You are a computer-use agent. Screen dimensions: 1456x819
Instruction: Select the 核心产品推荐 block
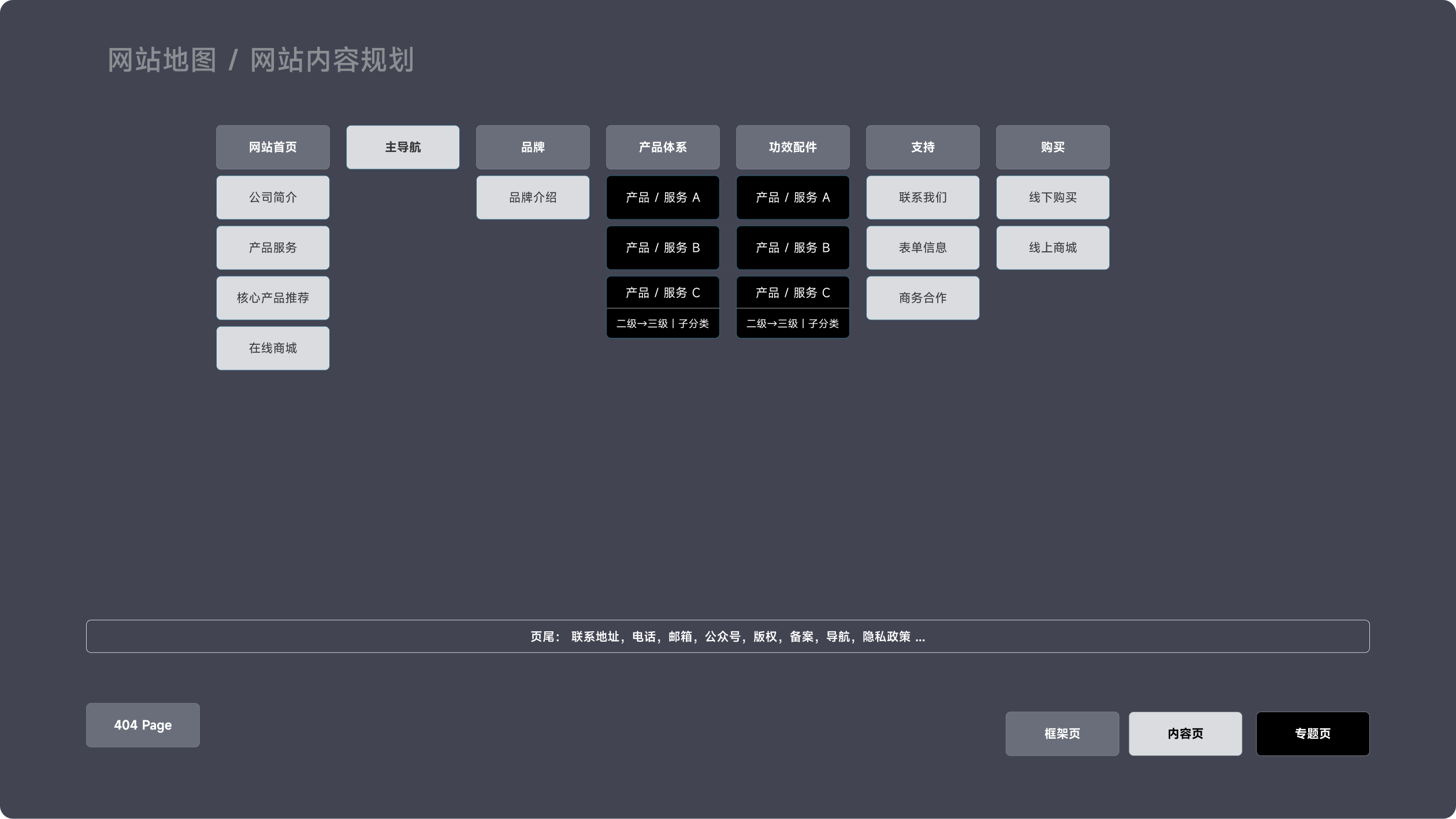click(273, 298)
